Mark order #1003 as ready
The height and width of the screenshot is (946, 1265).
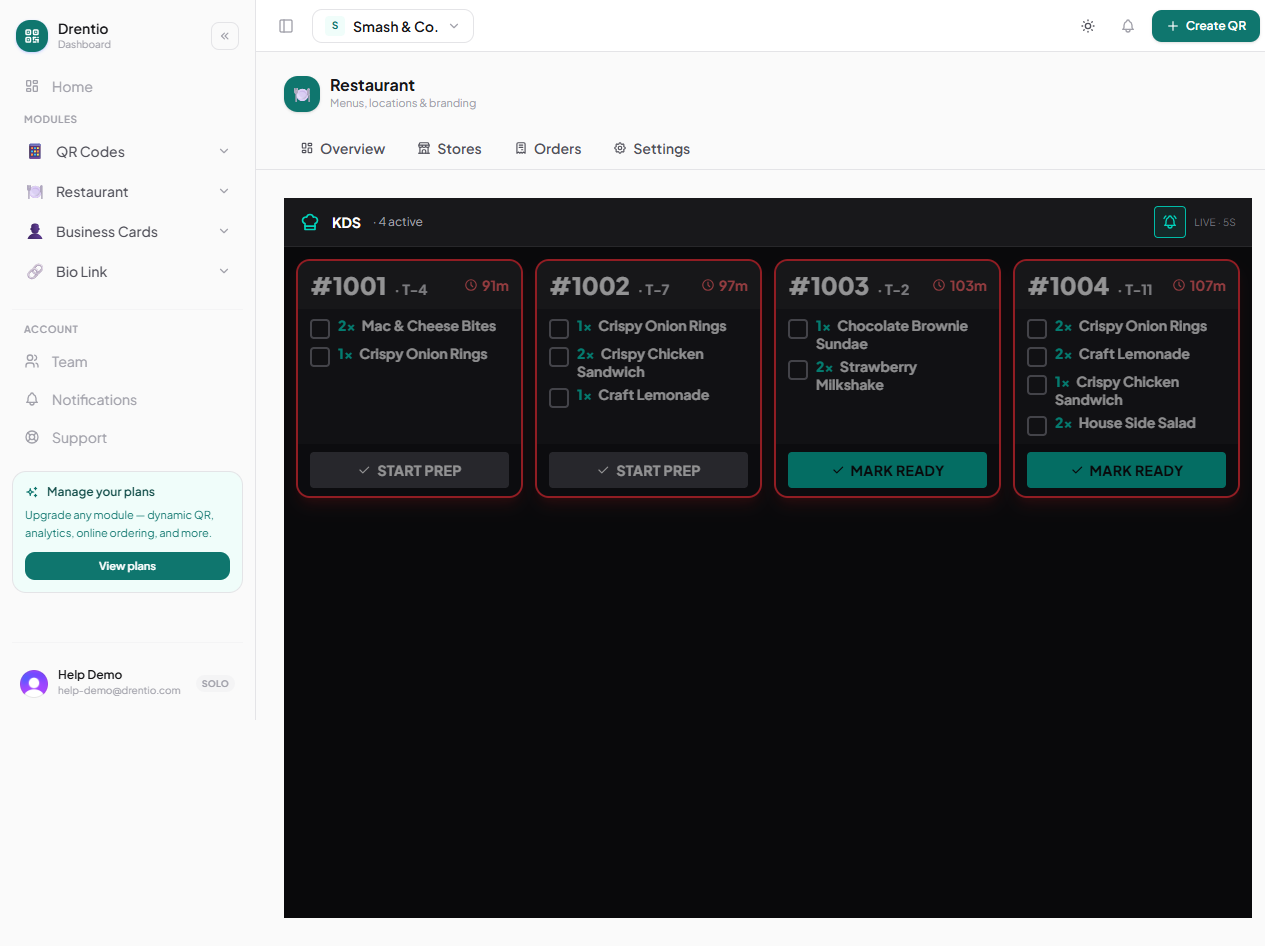[x=887, y=470]
